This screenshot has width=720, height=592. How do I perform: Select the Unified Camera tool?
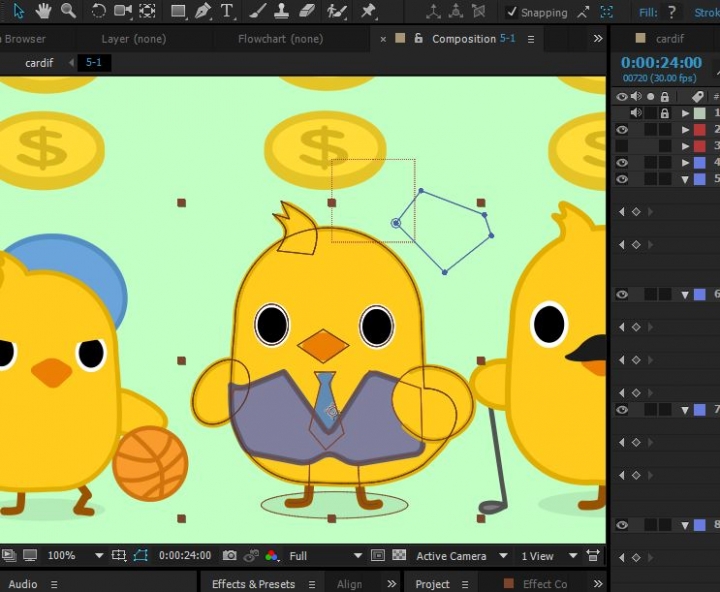[x=123, y=11]
